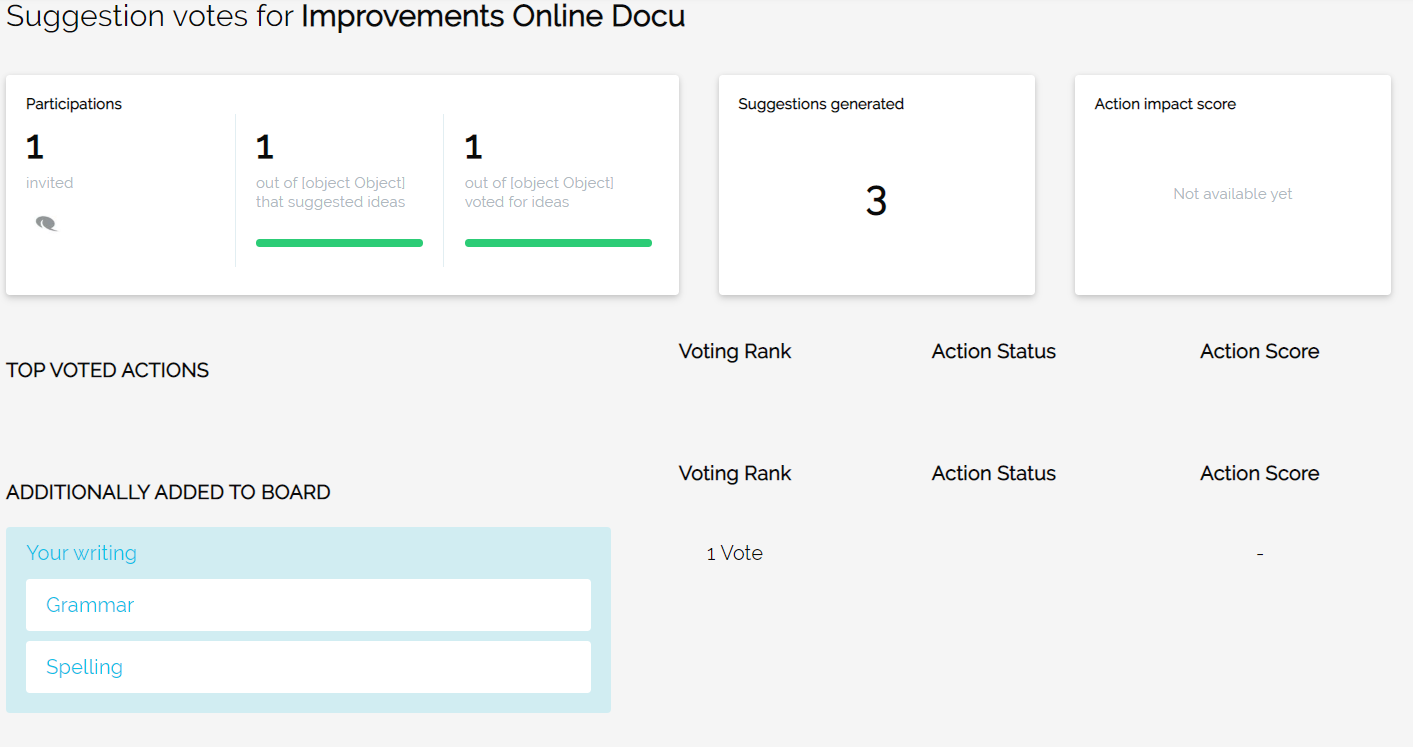Click the Action impact score label

pyautogui.click(x=1165, y=104)
